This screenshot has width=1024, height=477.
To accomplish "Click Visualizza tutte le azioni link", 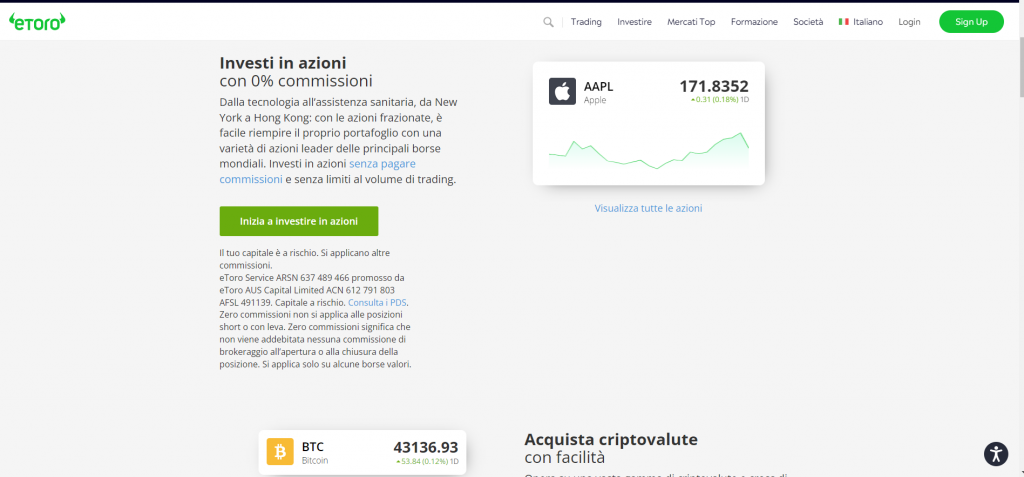I will tap(648, 208).
